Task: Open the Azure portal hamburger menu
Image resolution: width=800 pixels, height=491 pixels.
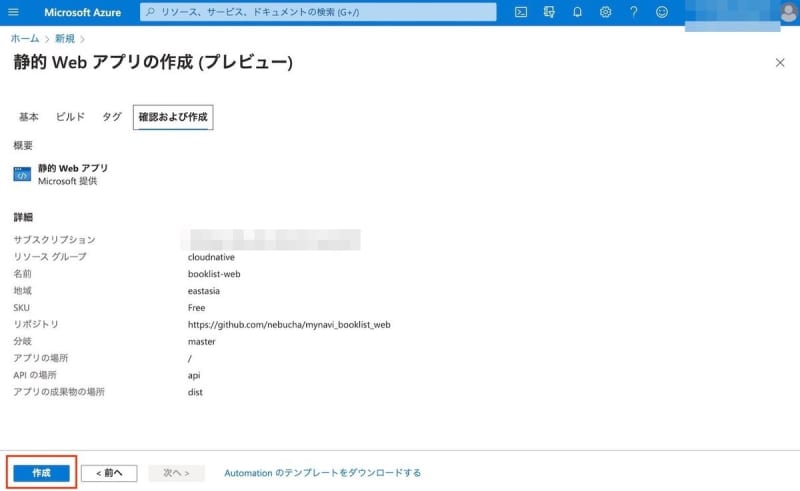Action: click(13, 12)
